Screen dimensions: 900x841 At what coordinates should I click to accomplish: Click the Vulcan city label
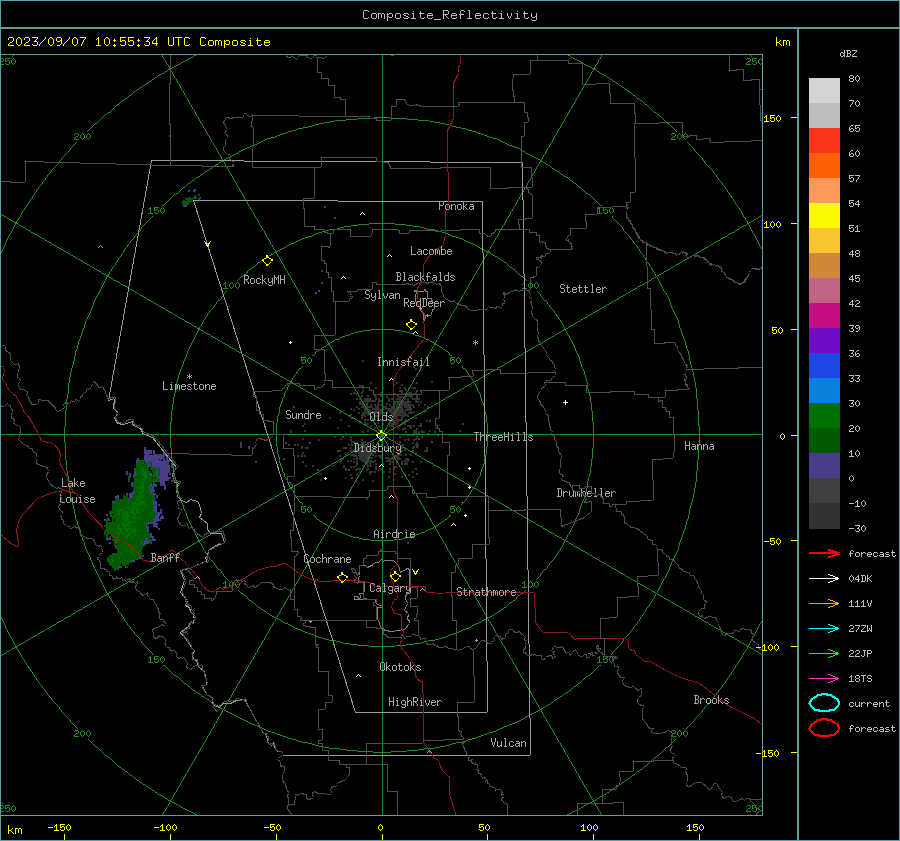508,743
